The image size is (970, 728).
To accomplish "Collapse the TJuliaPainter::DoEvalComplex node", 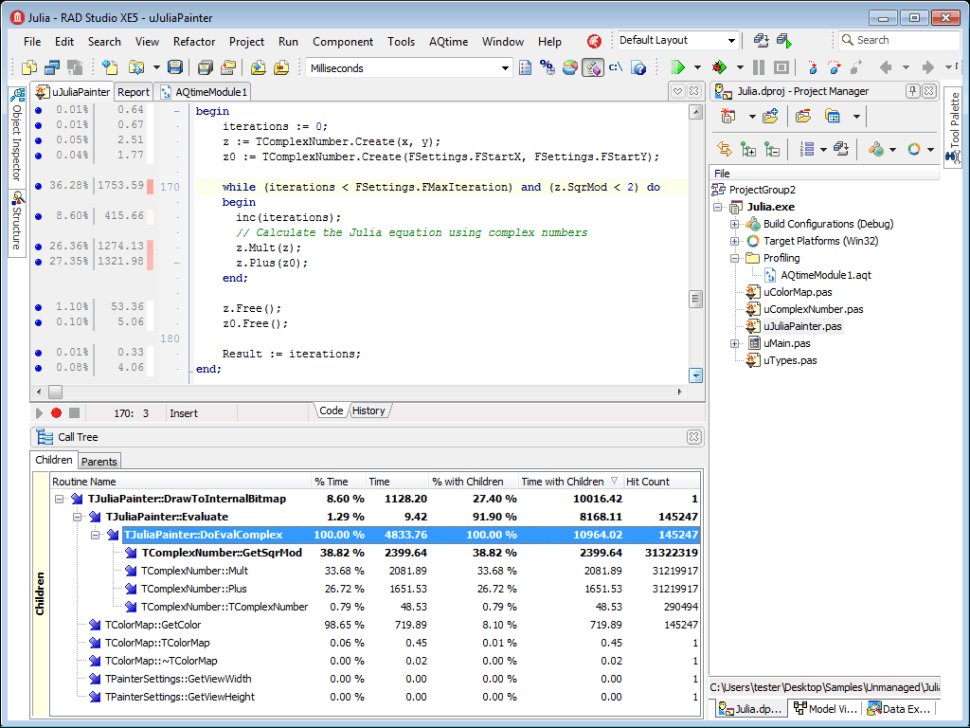I will point(96,535).
